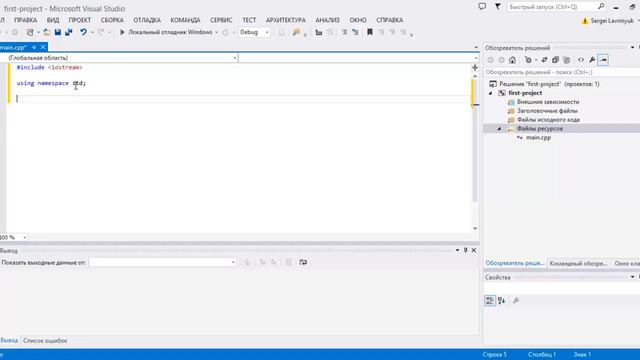
Task: Open Solution Explorer window options dropdown
Action: coord(633,48)
